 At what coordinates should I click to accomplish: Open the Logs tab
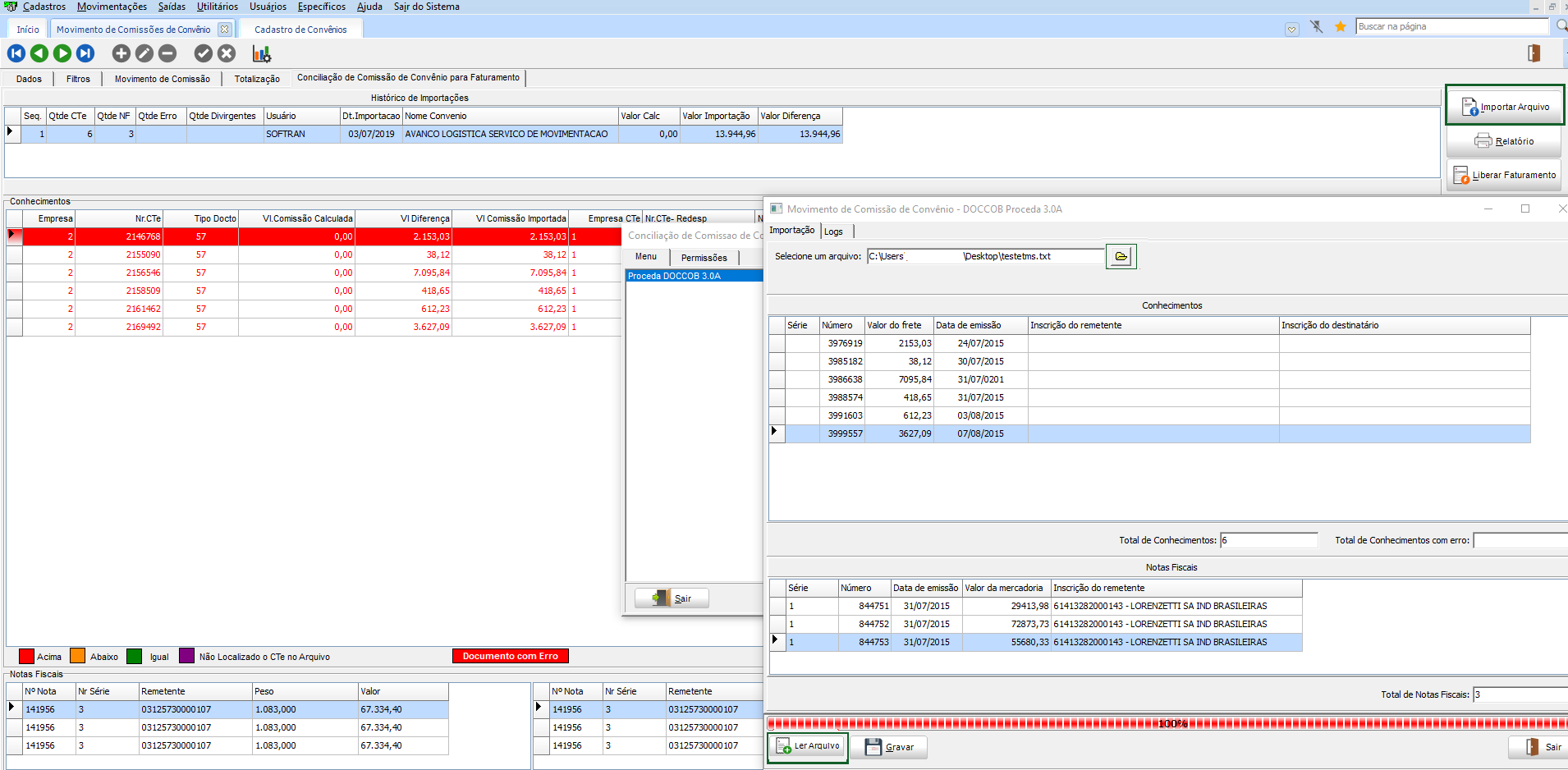click(x=833, y=231)
